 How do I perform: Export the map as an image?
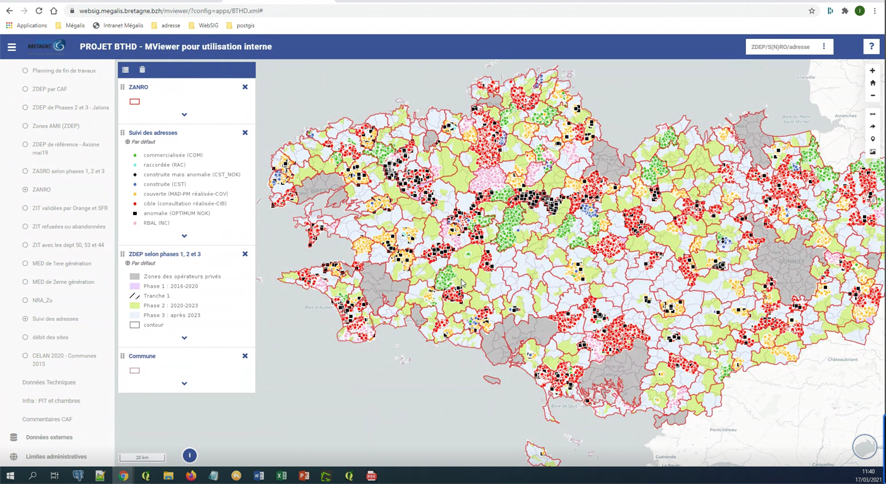(x=872, y=151)
